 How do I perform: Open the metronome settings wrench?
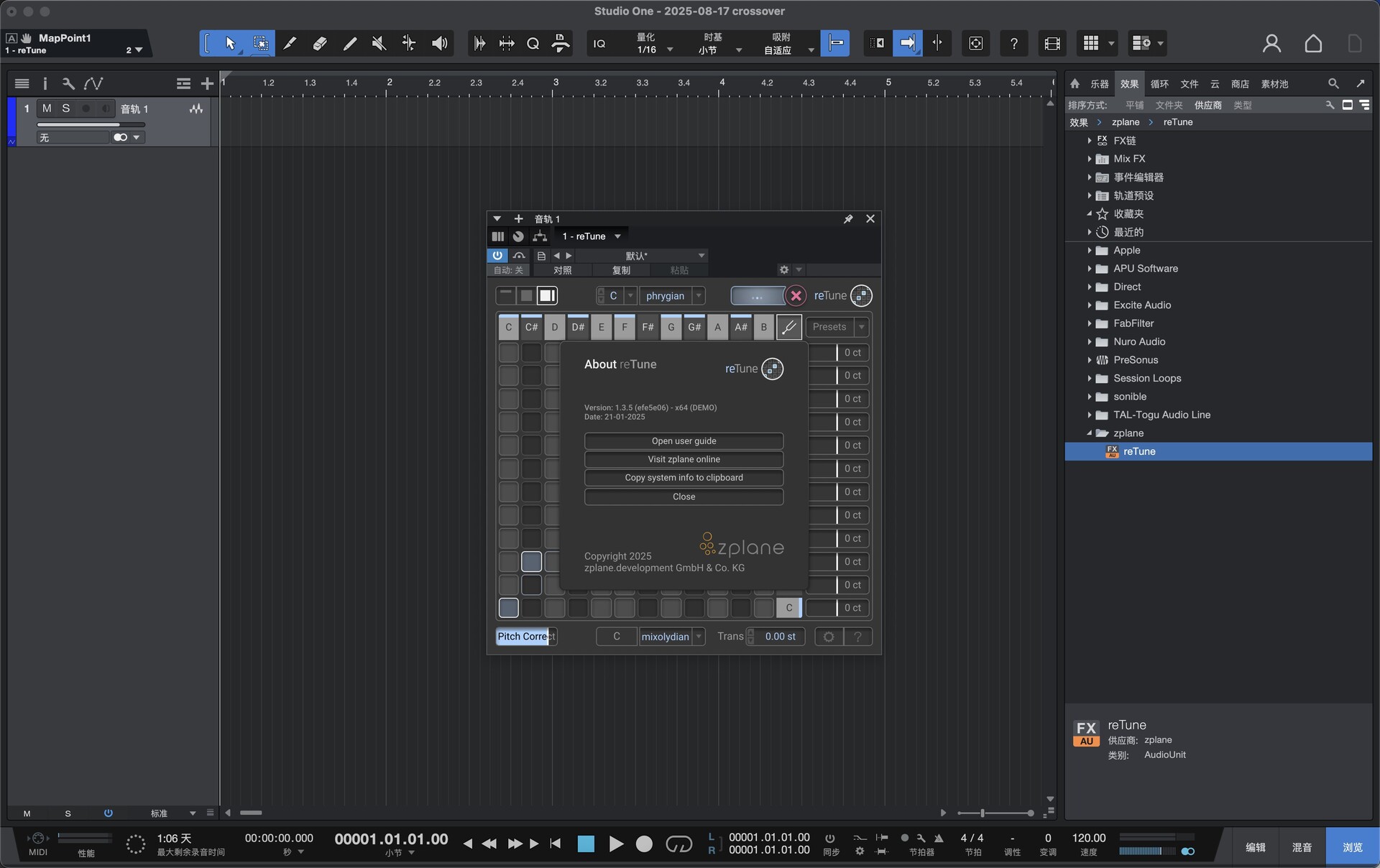tap(921, 839)
